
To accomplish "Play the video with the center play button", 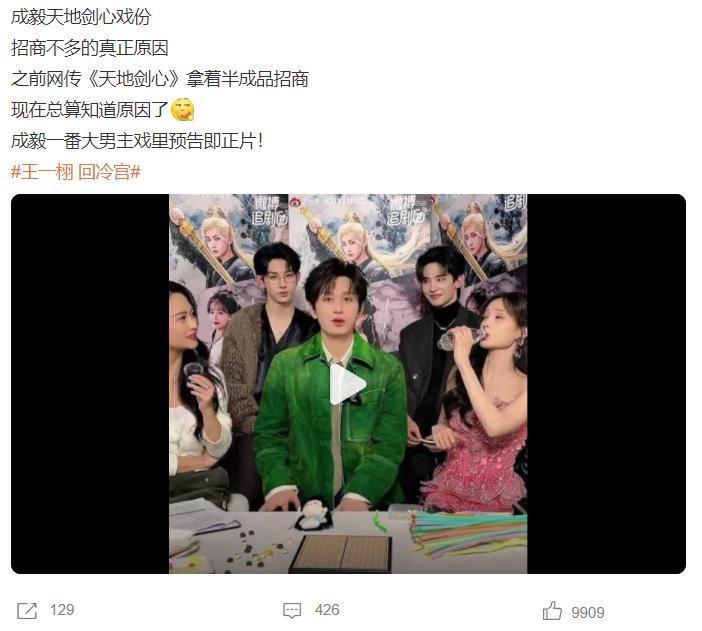I will [348, 384].
